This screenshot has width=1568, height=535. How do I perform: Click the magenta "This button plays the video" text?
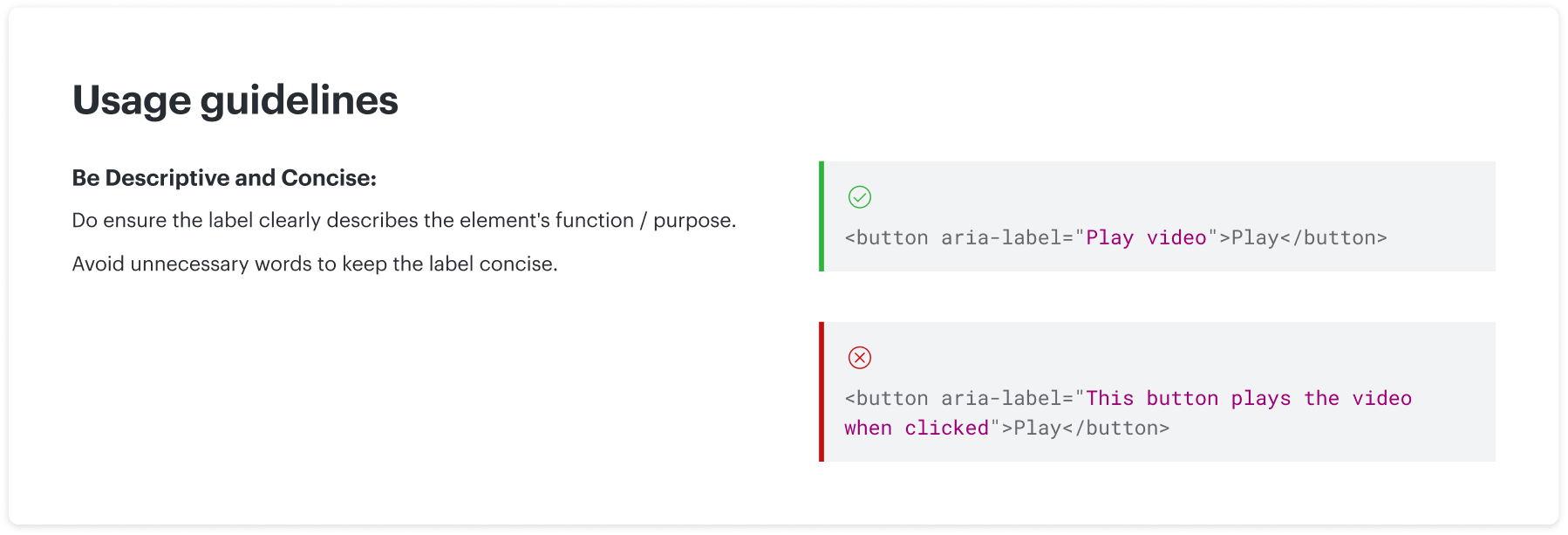coord(1249,398)
